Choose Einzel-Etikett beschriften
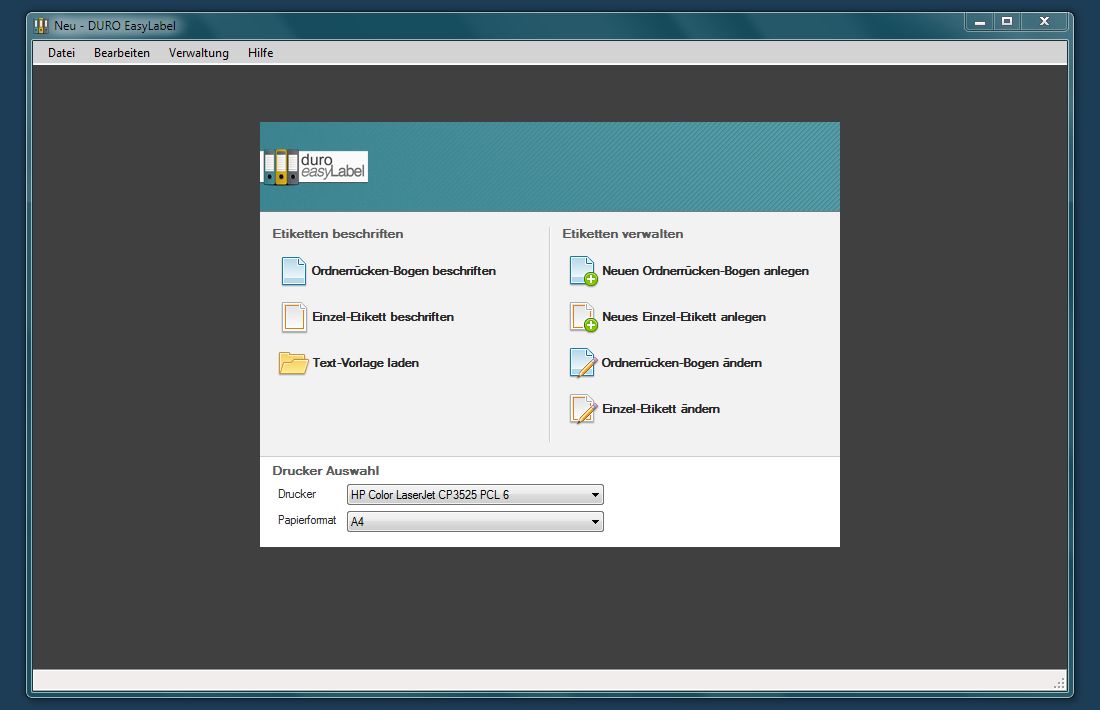The height and width of the screenshot is (710, 1100). [x=383, y=317]
